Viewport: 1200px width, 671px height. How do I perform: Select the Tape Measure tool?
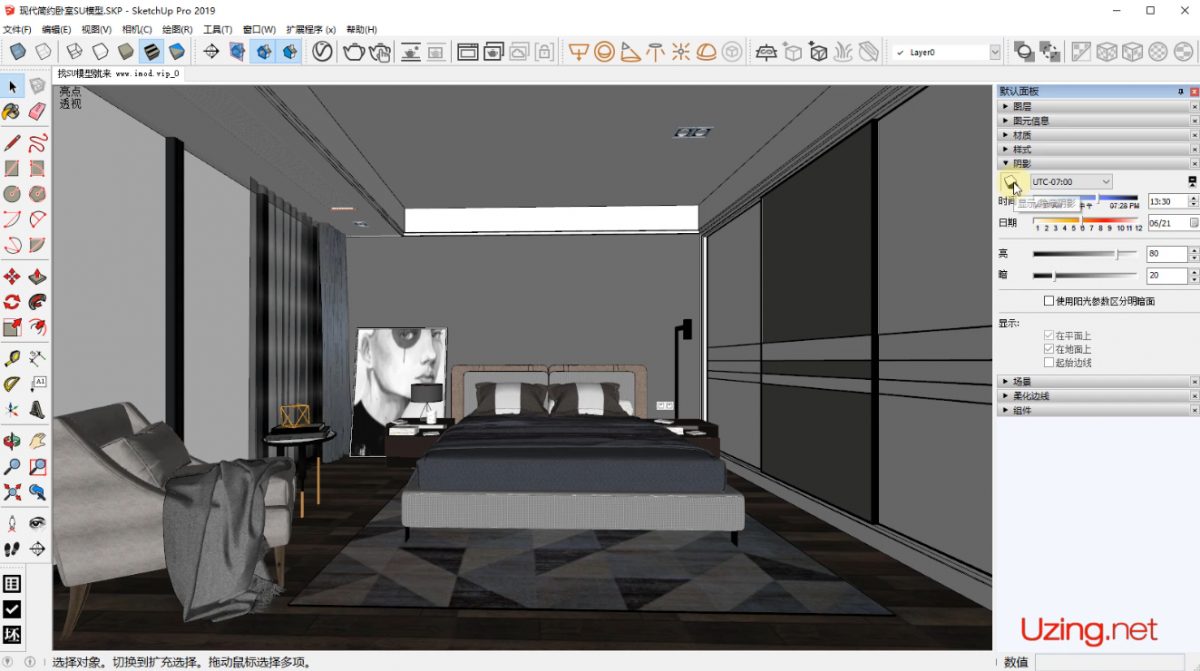tap(12, 358)
